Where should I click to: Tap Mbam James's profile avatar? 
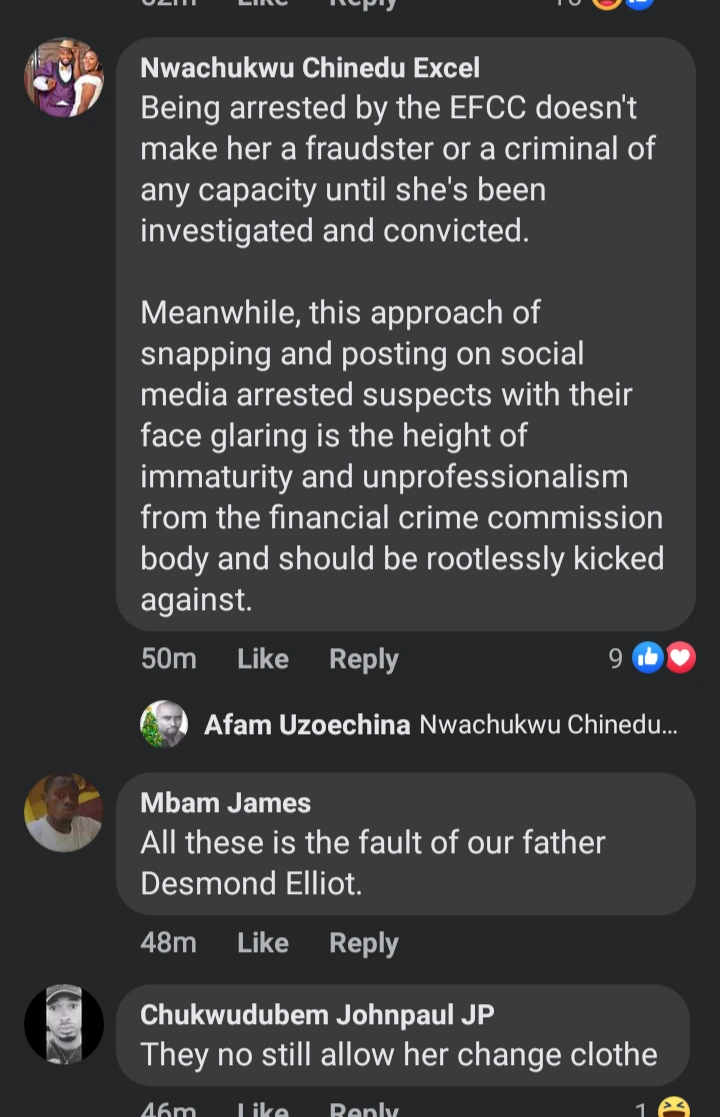(64, 812)
